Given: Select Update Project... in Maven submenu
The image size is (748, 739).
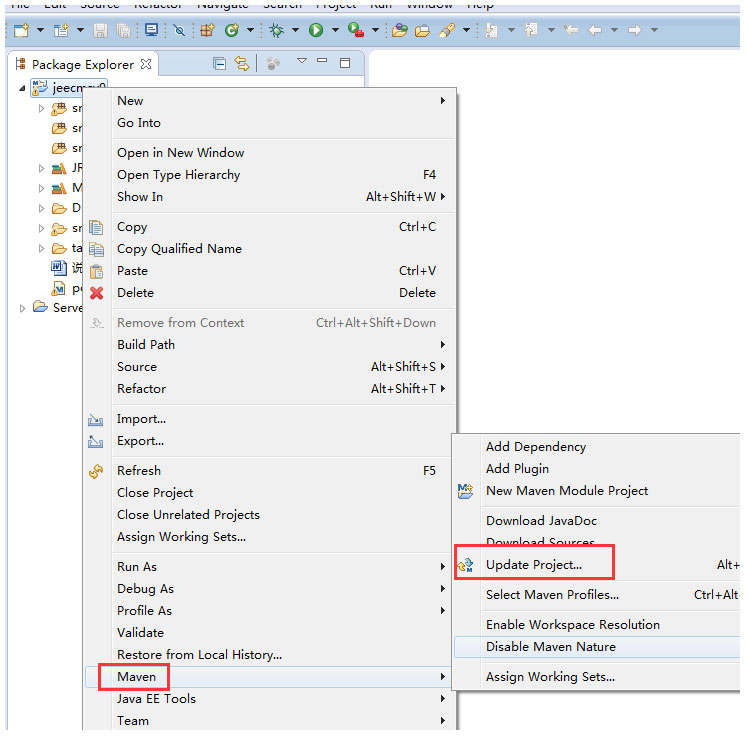Looking at the screenshot, I should click(533, 565).
